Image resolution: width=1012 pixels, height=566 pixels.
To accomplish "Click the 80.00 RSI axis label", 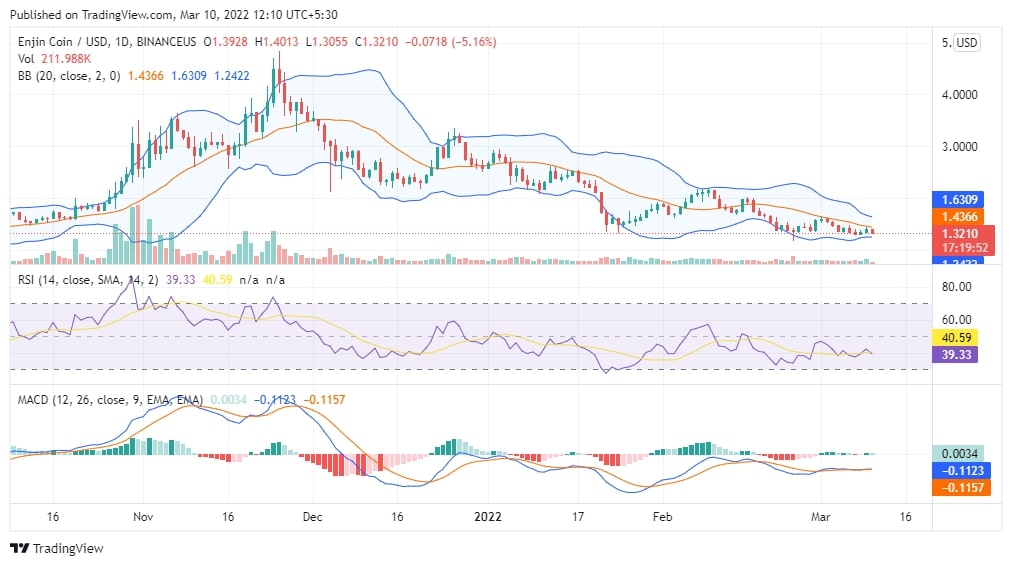I will coord(956,287).
